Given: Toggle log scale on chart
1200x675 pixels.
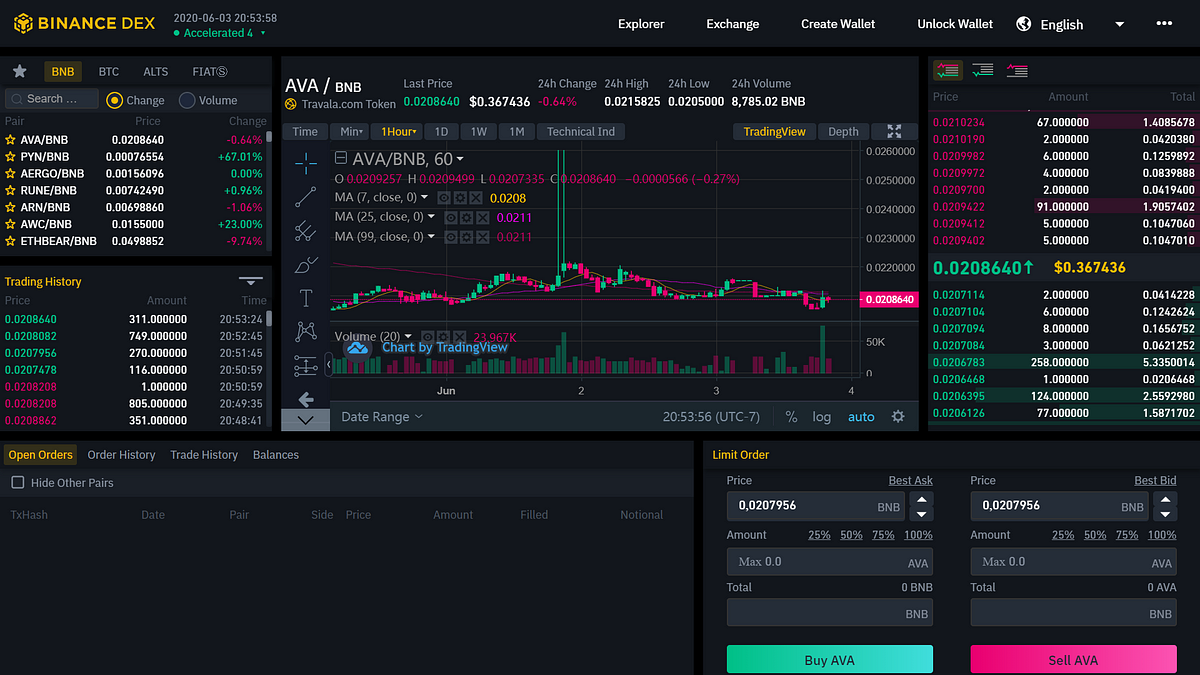Looking at the screenshot, I should click(821, 417).
